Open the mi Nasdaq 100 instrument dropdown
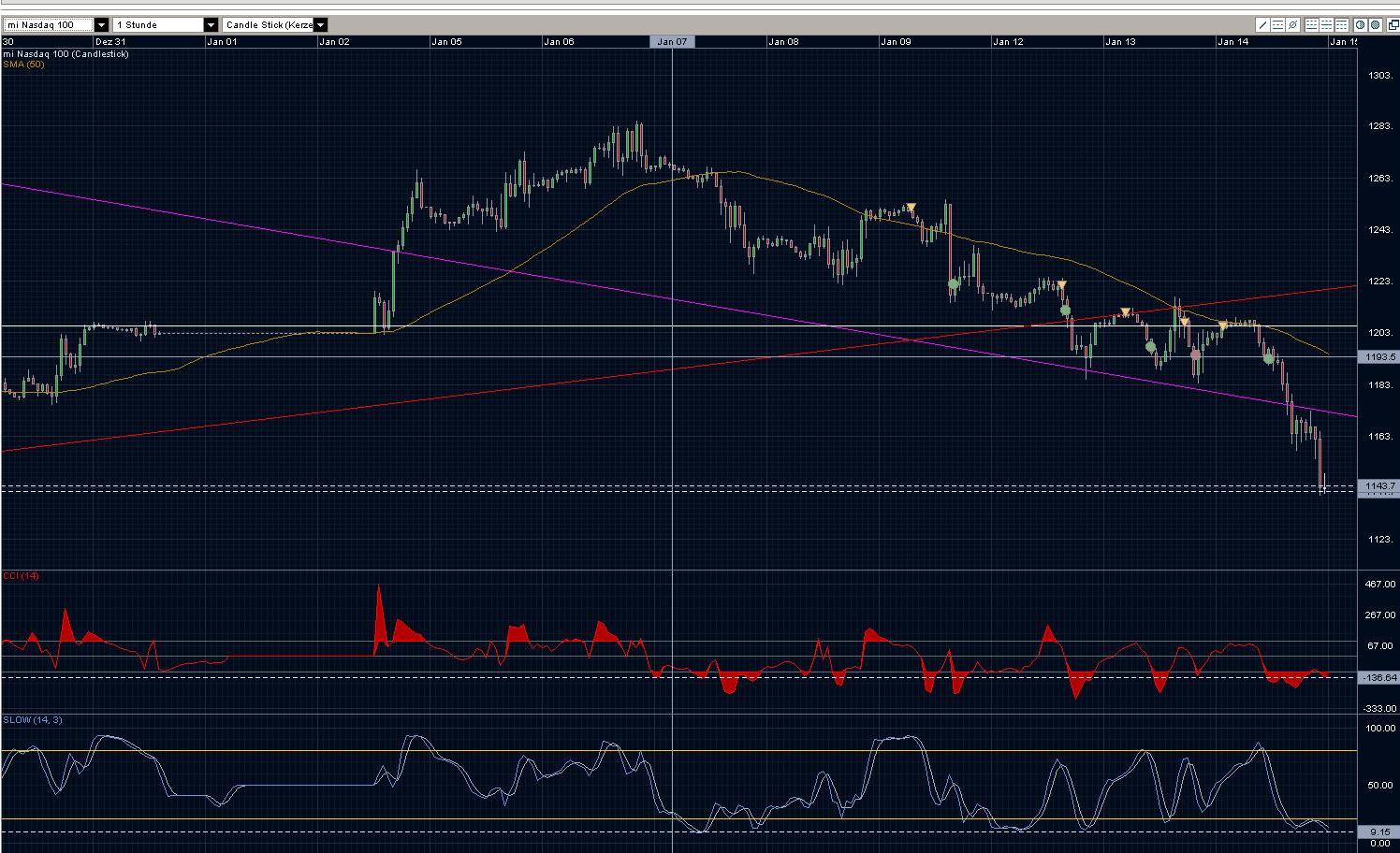 tap(101, 25)
